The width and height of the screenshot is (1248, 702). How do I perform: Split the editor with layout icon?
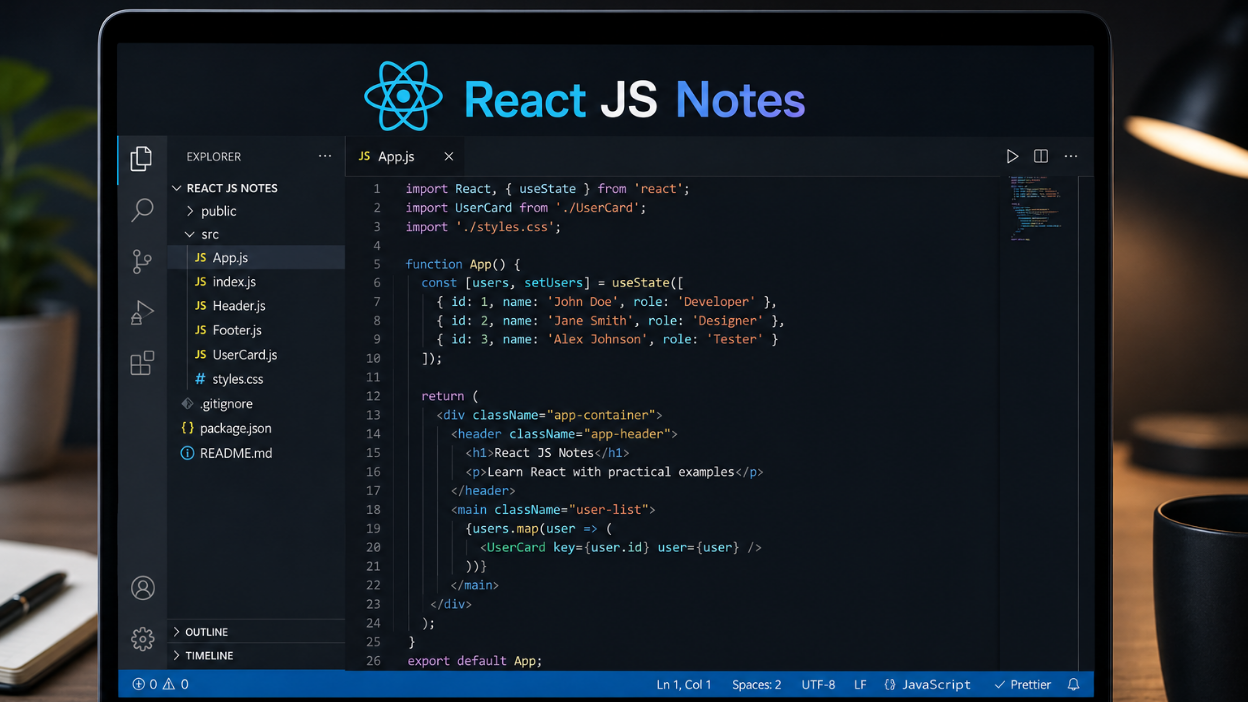click(x=1041, y=156)
